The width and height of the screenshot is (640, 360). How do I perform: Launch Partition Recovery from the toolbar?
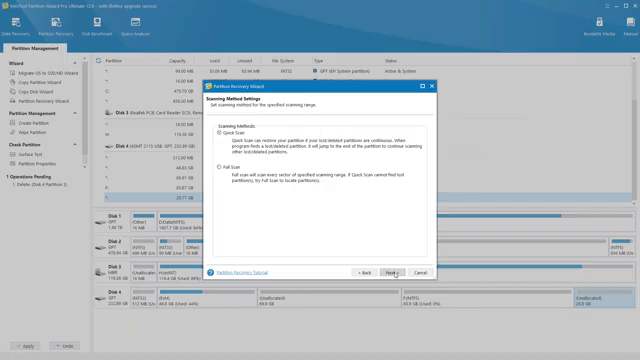coord(56,27)
